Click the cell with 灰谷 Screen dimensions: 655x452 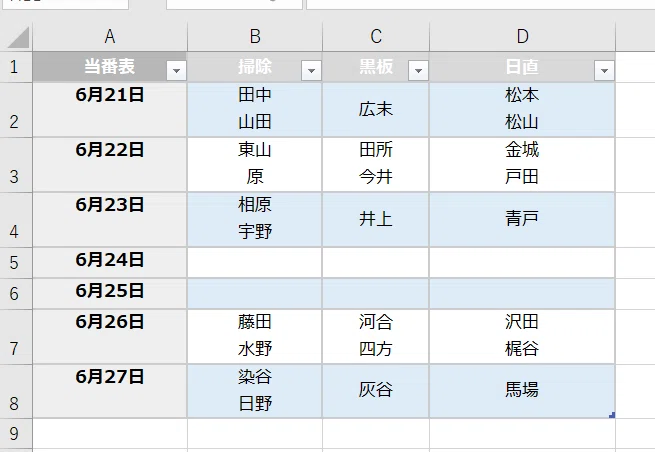pos(376,391)
